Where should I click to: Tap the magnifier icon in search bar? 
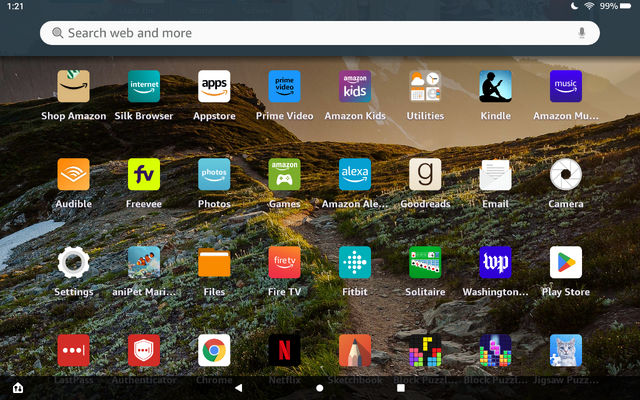[x=58, y=33]
